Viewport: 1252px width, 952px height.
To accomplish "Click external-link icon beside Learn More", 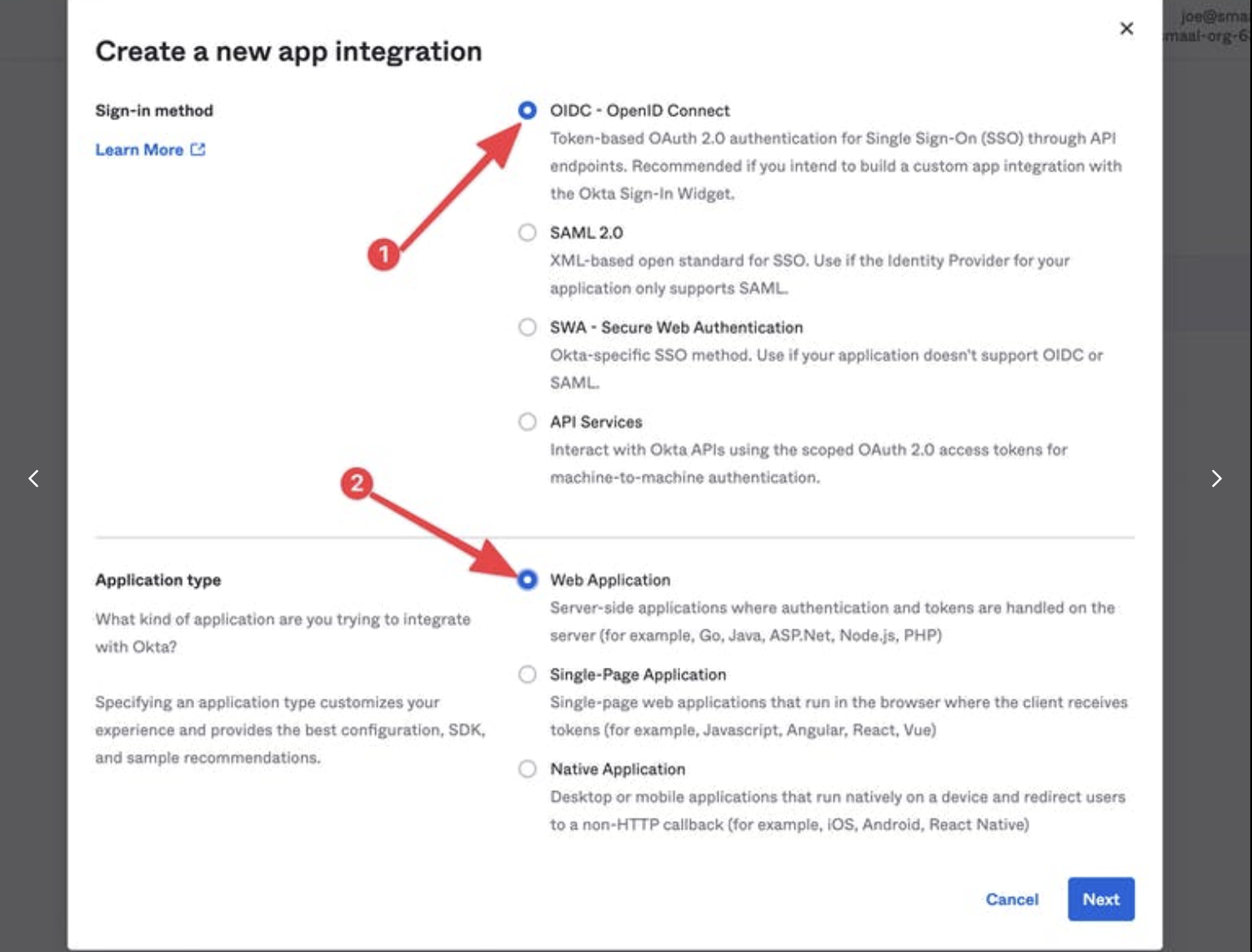I will [x=198, y=149].
